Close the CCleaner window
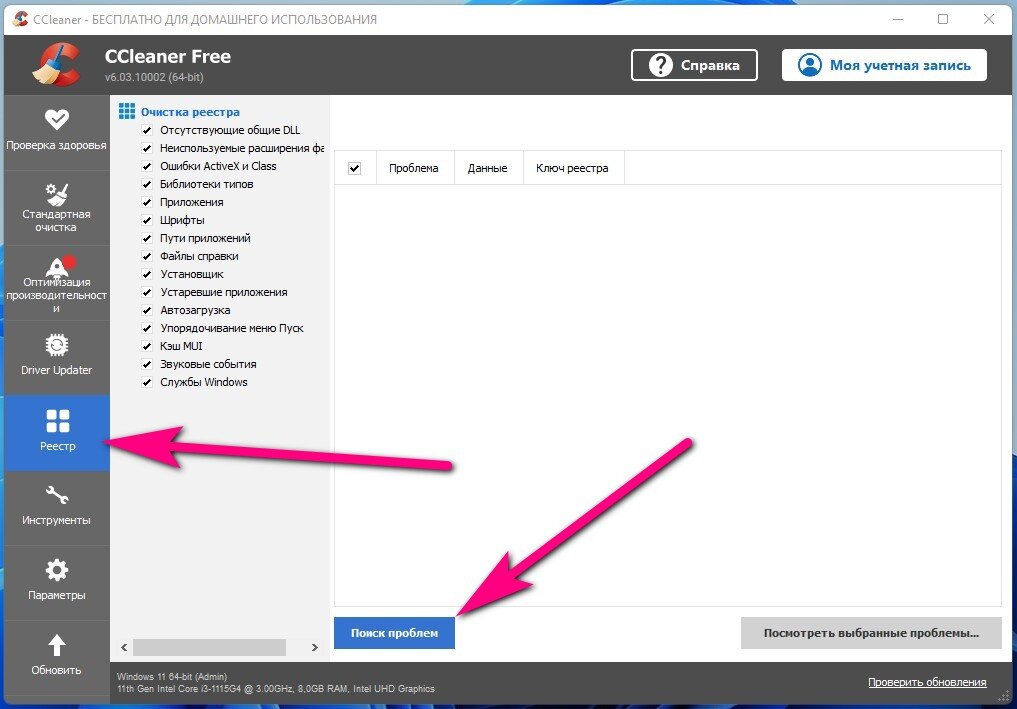The height and width of the screenshot is (709, 1017). pos(988,19)
